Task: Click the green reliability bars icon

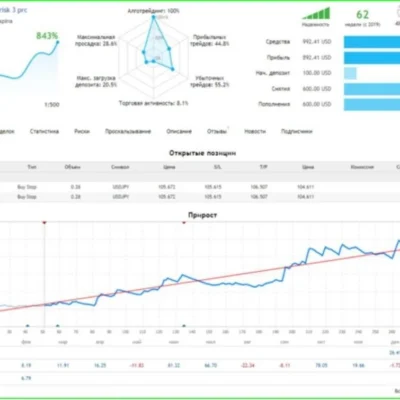Action: [x=316, y=14]
